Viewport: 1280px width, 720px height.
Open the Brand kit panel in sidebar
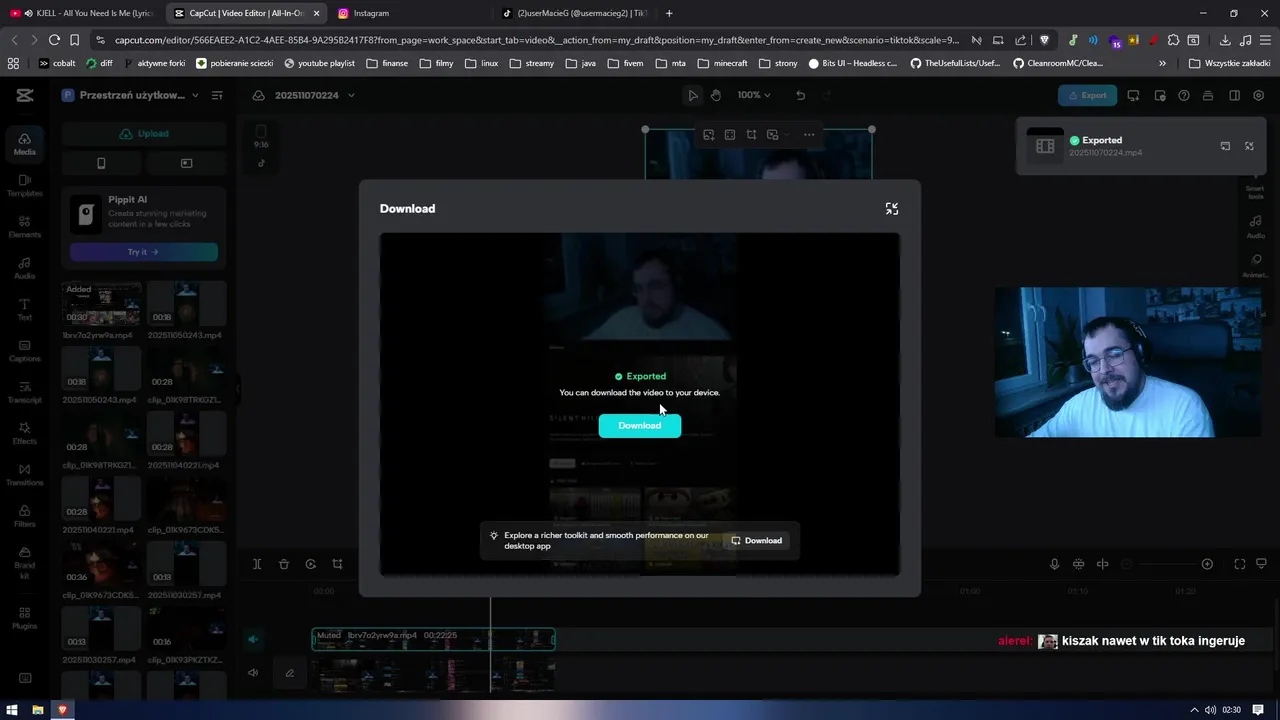pyautogui.click(x=25, y=561)
